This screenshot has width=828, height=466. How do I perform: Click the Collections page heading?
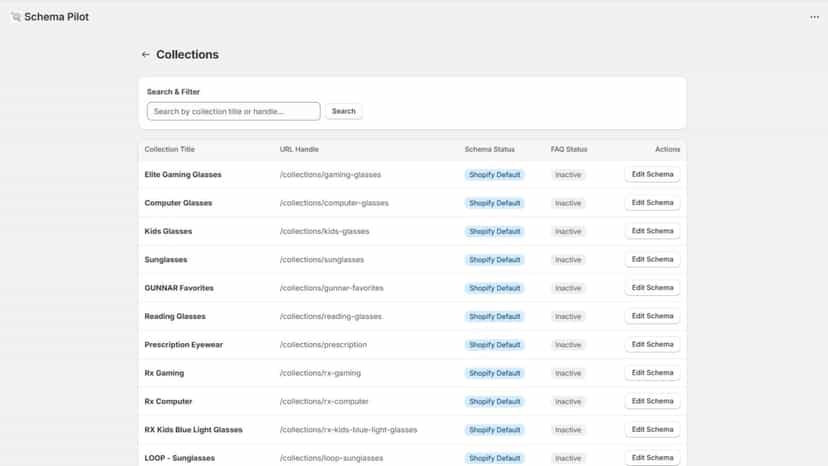(x=187, y=54)
